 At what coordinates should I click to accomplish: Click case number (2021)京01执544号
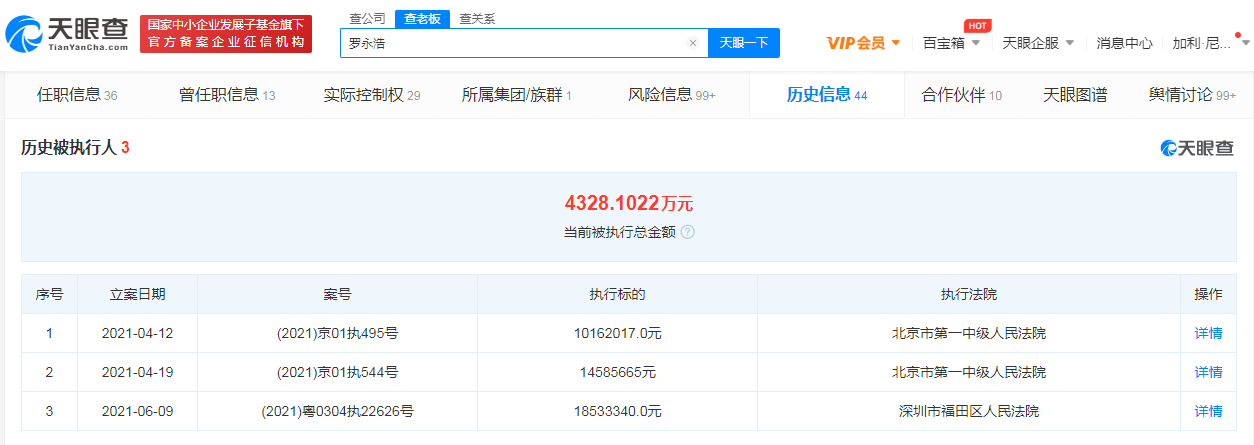tap(337, 372)
